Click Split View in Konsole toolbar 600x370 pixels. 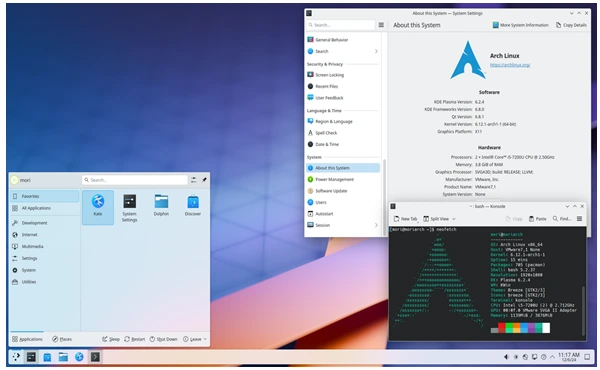click(x=436, y=218)
